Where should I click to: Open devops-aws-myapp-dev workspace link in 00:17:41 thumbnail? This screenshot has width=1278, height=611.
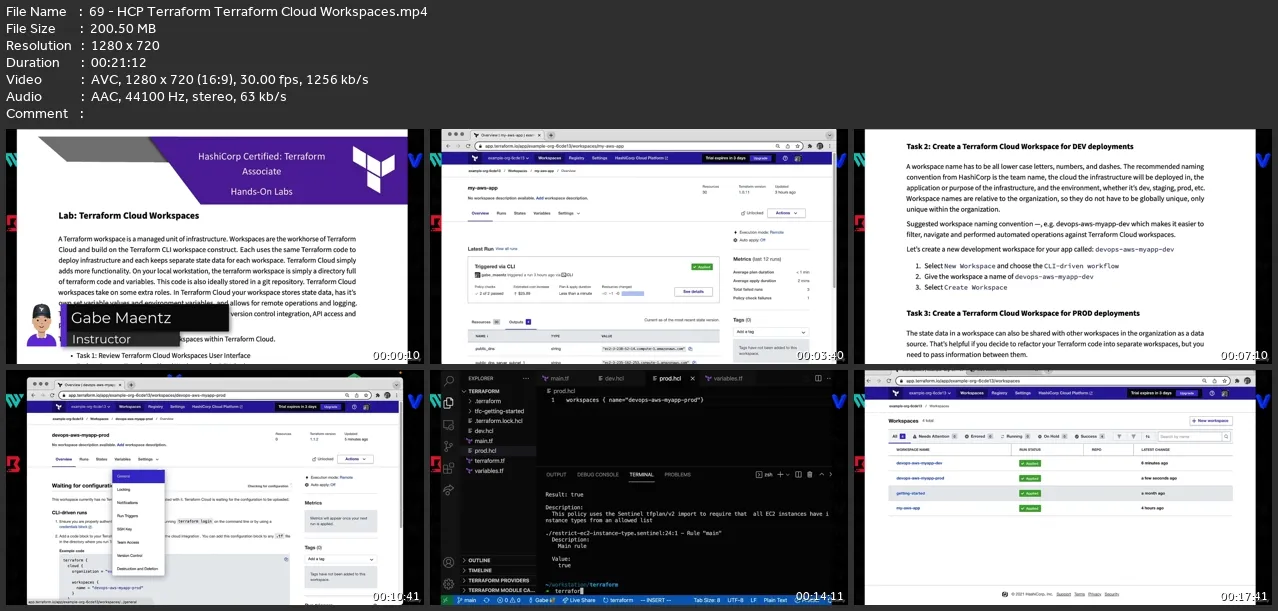pos(919,463)
